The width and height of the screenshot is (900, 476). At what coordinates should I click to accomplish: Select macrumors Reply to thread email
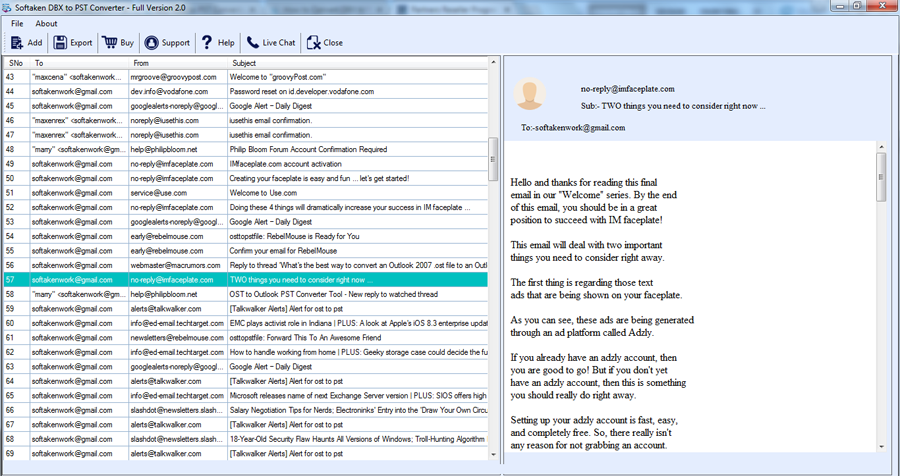tap(246, 265)
